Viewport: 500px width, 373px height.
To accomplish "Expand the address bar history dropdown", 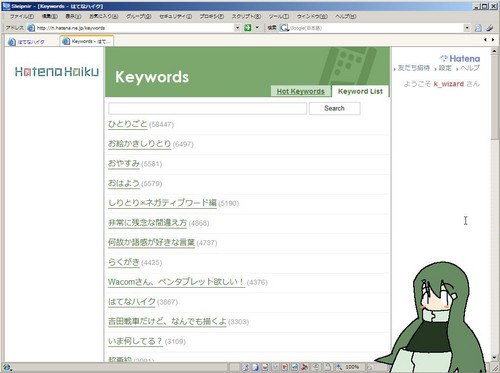I will tap(237, 28).
